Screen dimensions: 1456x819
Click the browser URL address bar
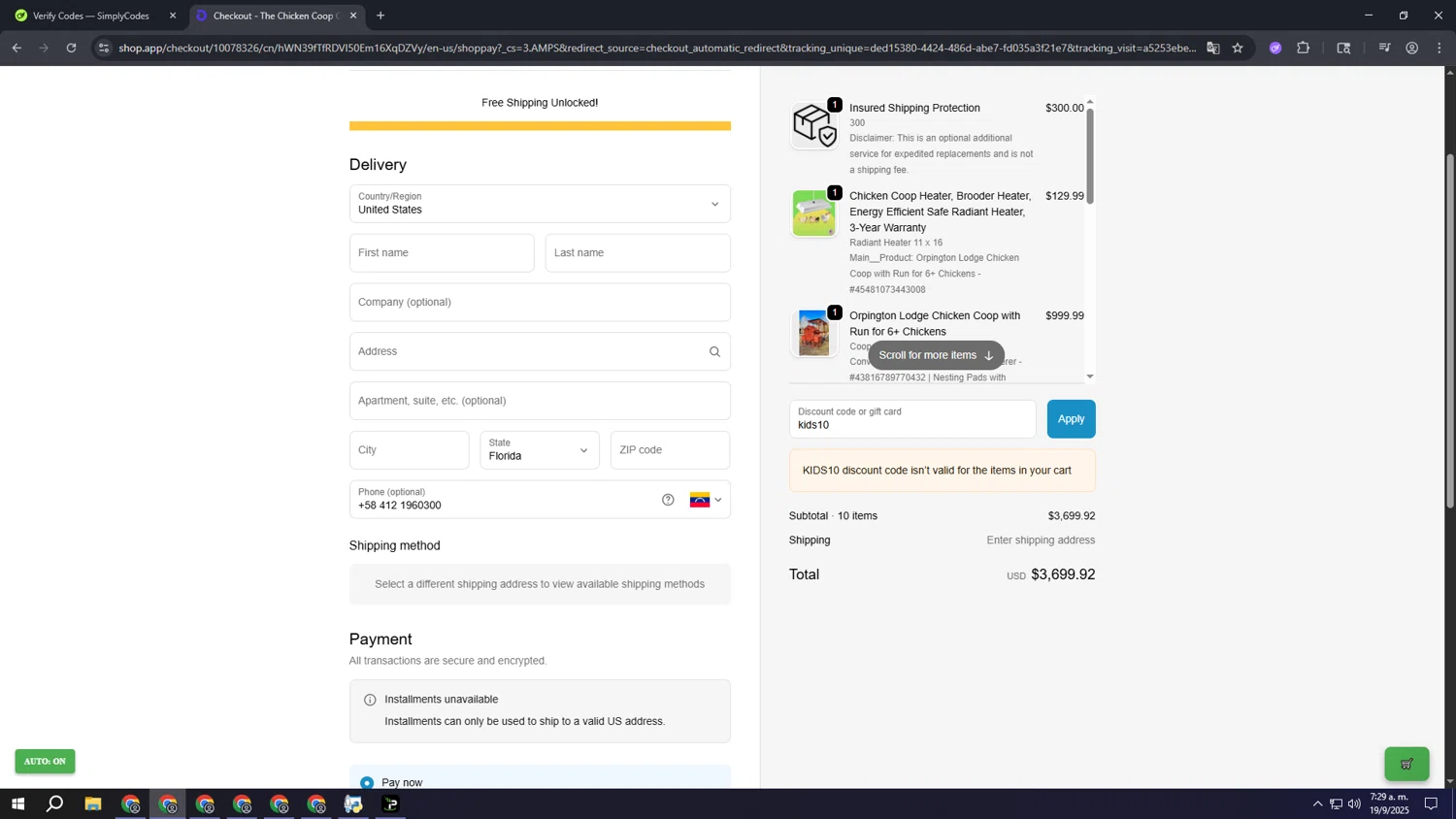point(656,48)
